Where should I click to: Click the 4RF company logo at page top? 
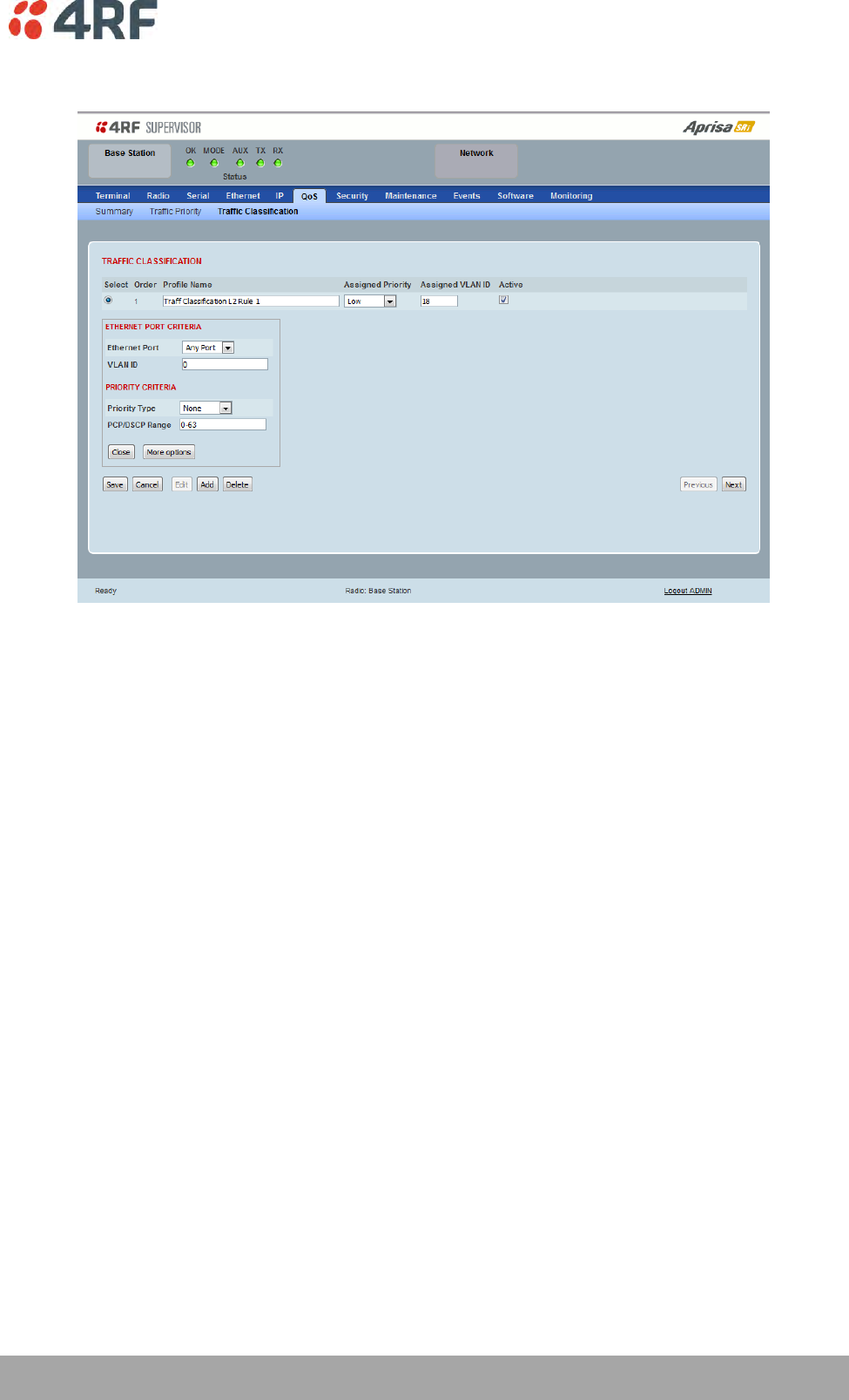[83, 19]
